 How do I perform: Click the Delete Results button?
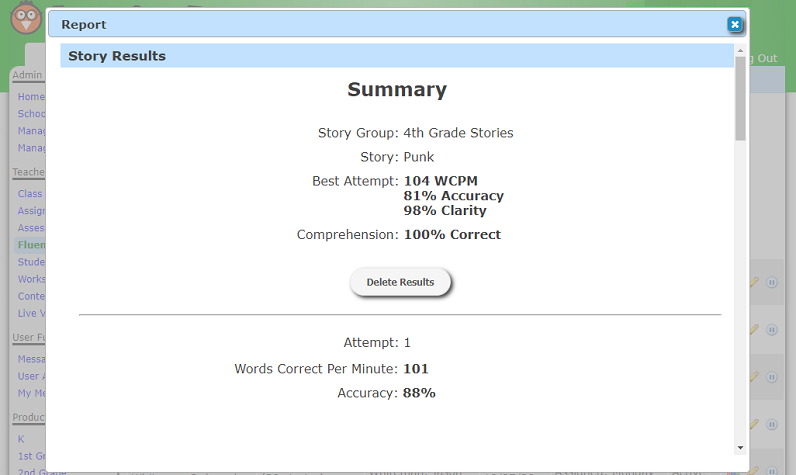point(400,282)
